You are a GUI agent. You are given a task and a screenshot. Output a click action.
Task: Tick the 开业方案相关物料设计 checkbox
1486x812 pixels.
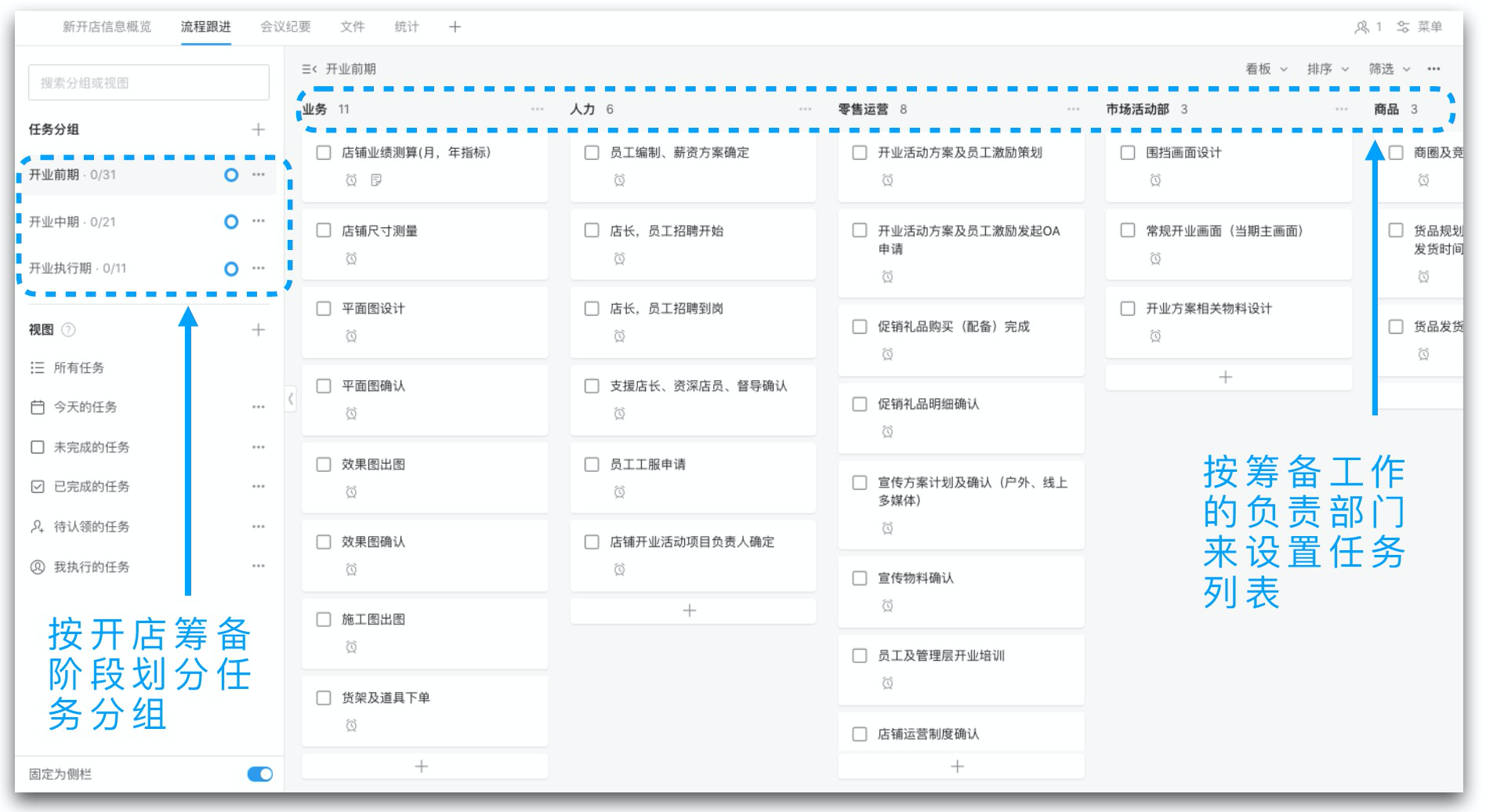[1128, 309]
